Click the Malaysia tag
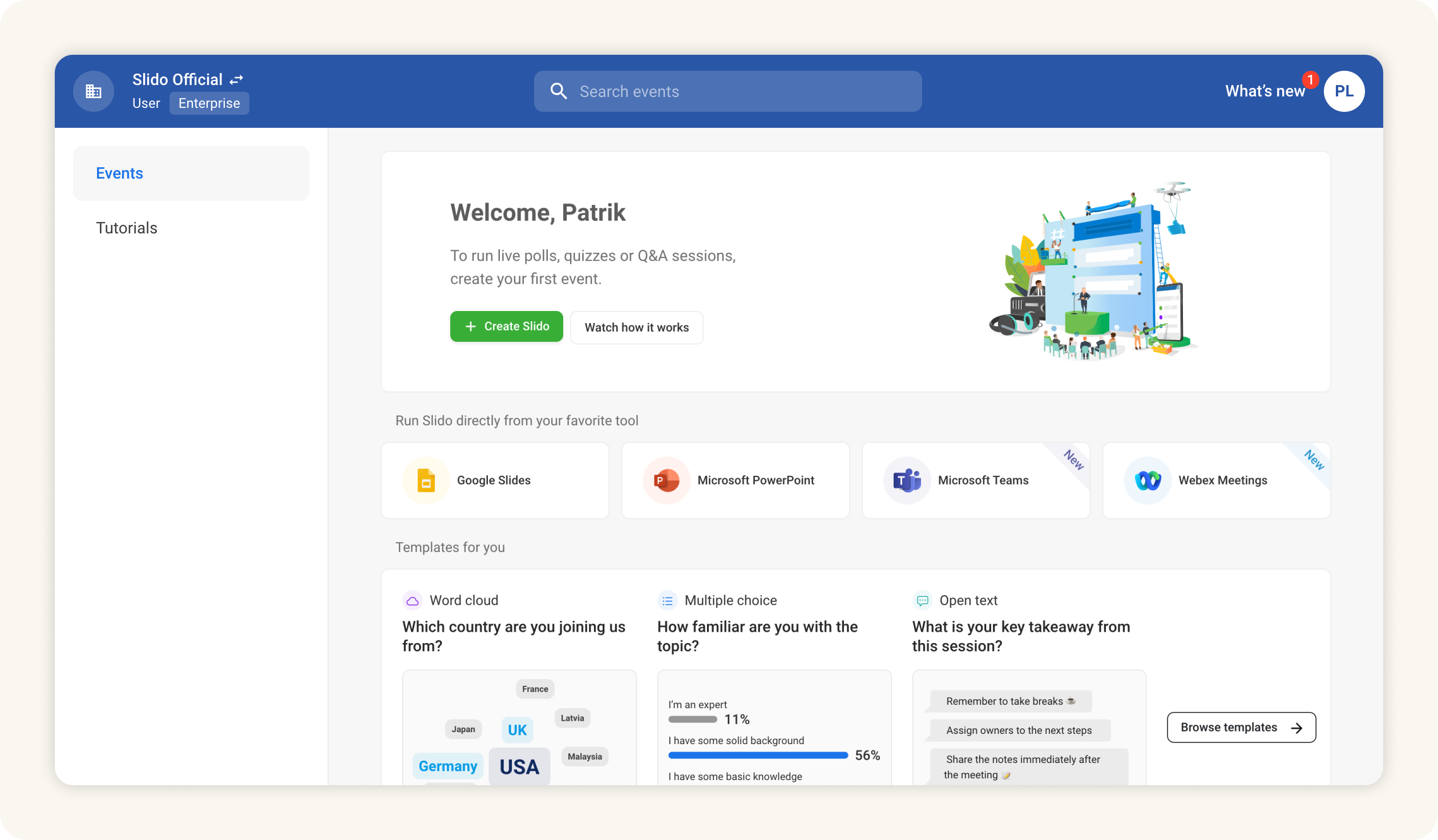 coord(585,757)
